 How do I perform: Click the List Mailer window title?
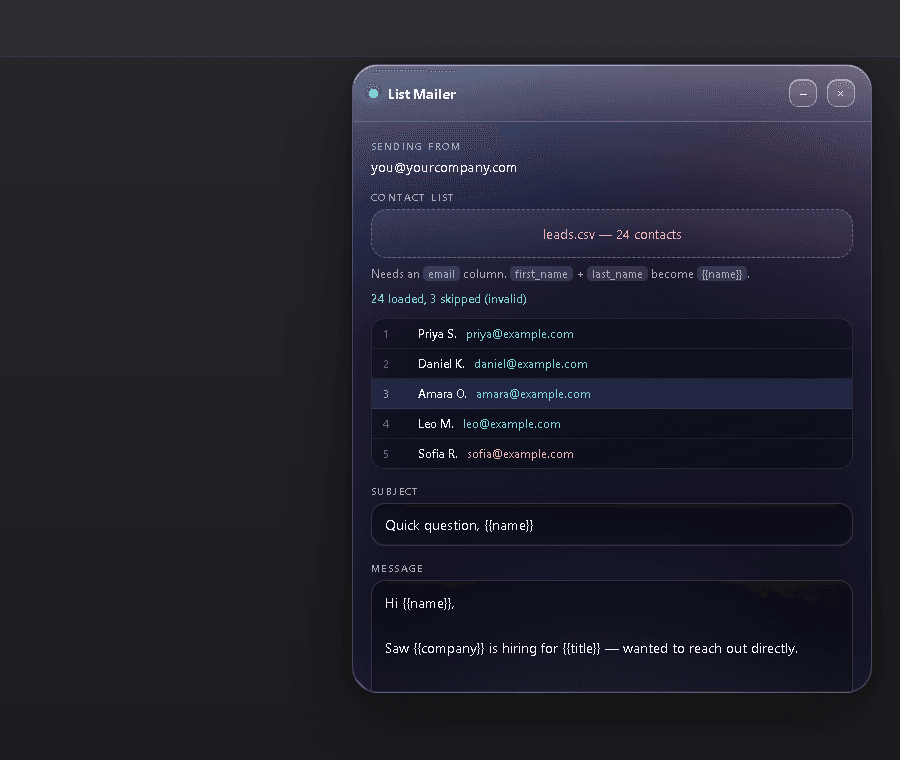point(422,94)
